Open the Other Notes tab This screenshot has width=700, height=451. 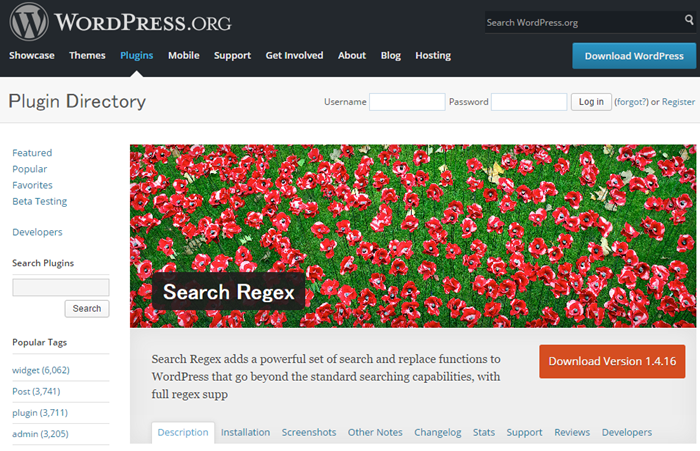click(375, 432)
